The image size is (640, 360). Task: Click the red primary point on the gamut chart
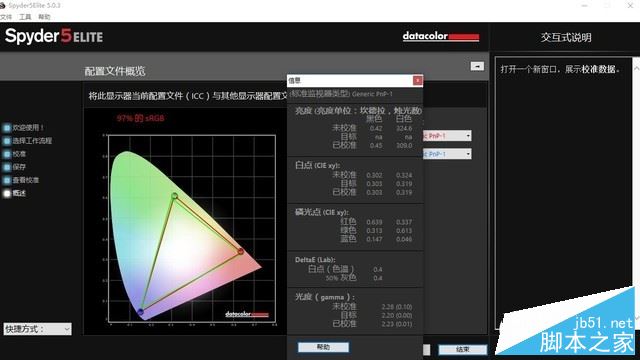[241, 251]
